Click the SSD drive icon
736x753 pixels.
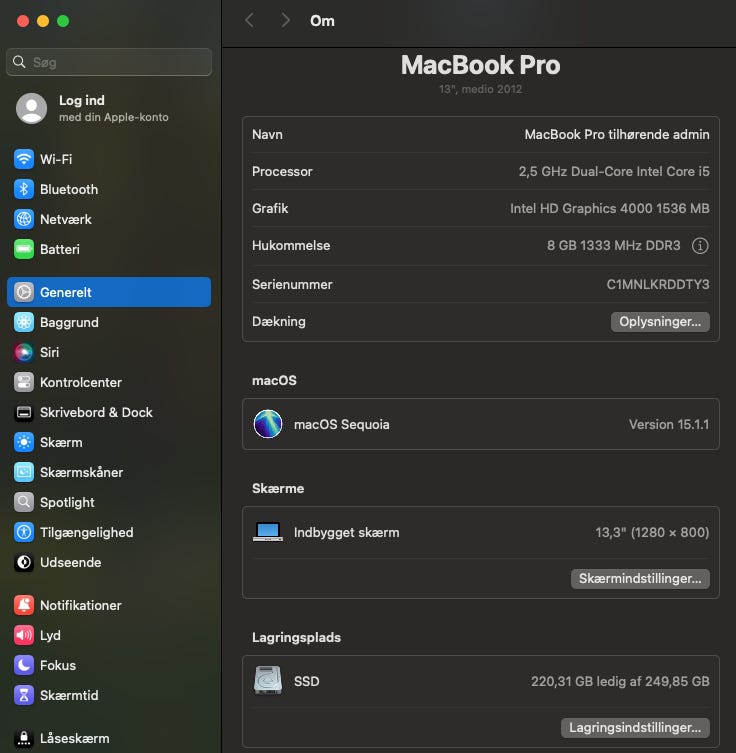[268, 680]
